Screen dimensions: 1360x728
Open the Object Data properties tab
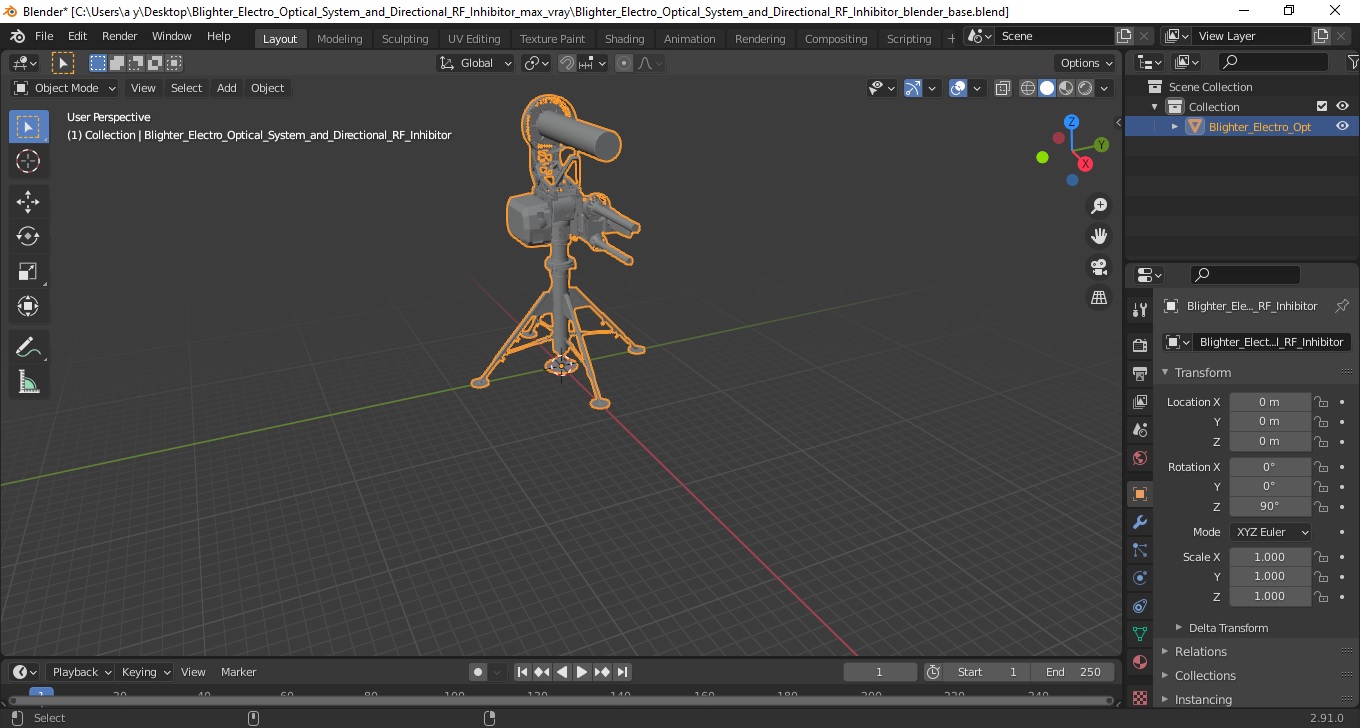1140,634
